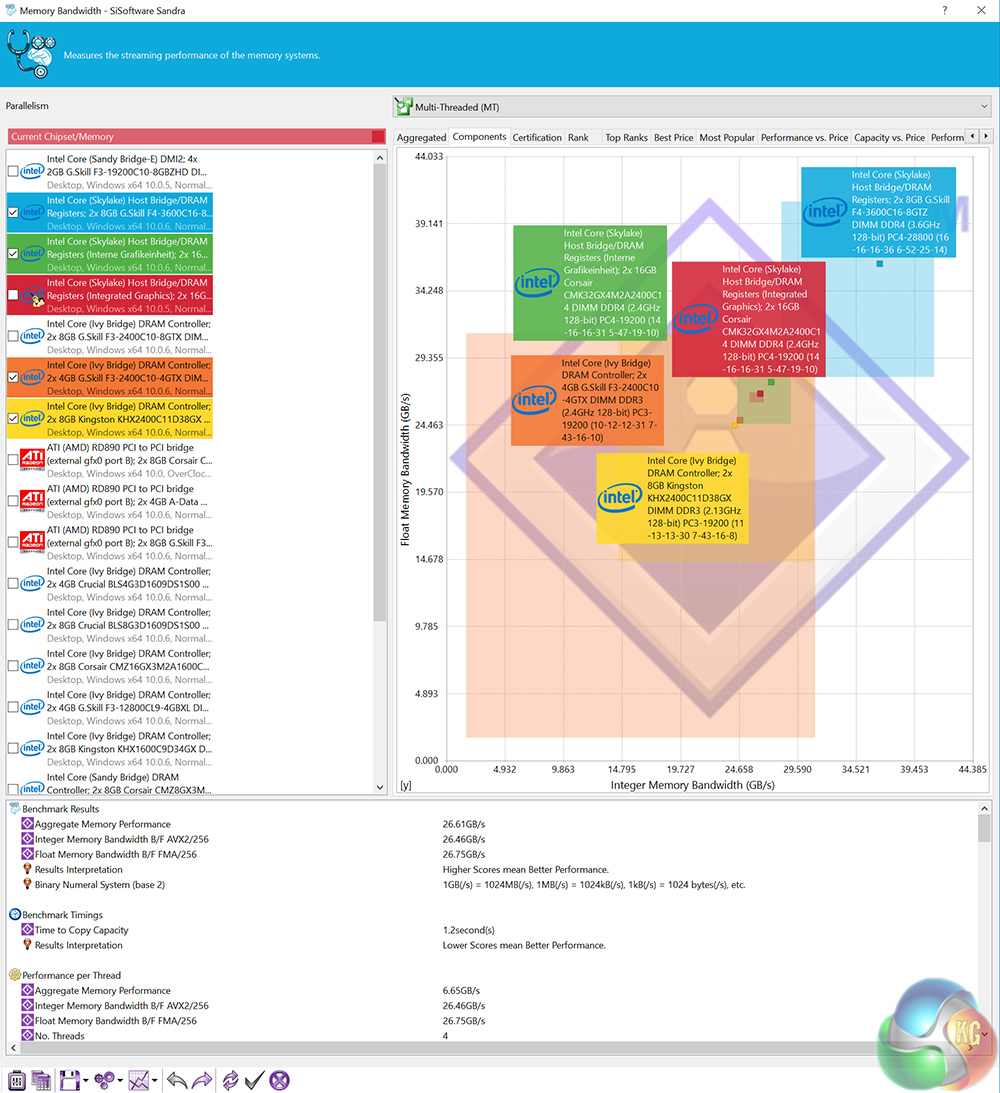Click the chipset list scroll-down arrow
This screenshot has height=1093, width=1000.
pyautogui.click(x=380, y=787)
